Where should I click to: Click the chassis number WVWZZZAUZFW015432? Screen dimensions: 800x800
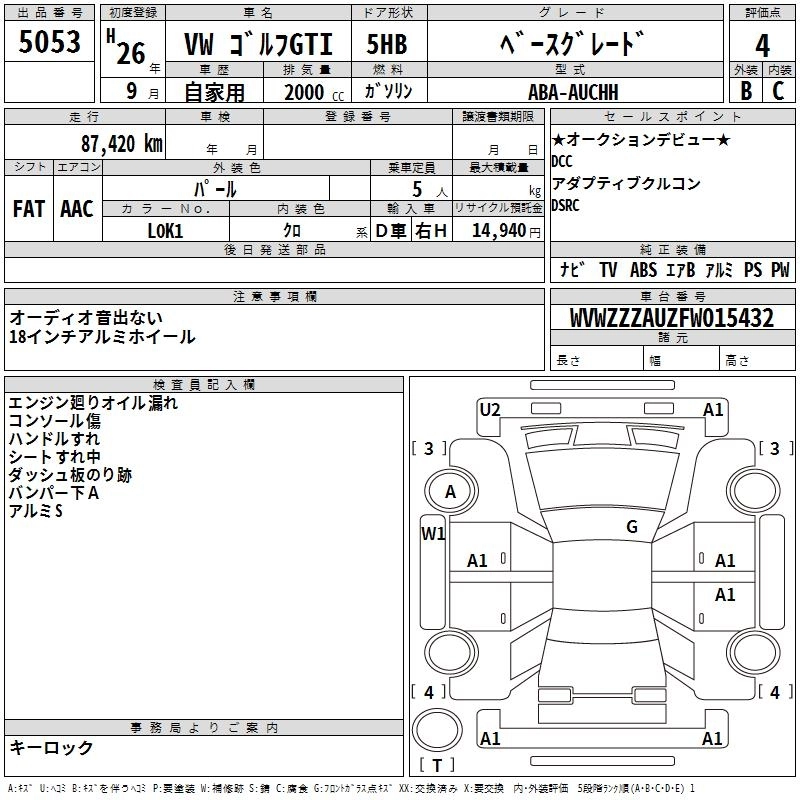click(x=671, y=318)
